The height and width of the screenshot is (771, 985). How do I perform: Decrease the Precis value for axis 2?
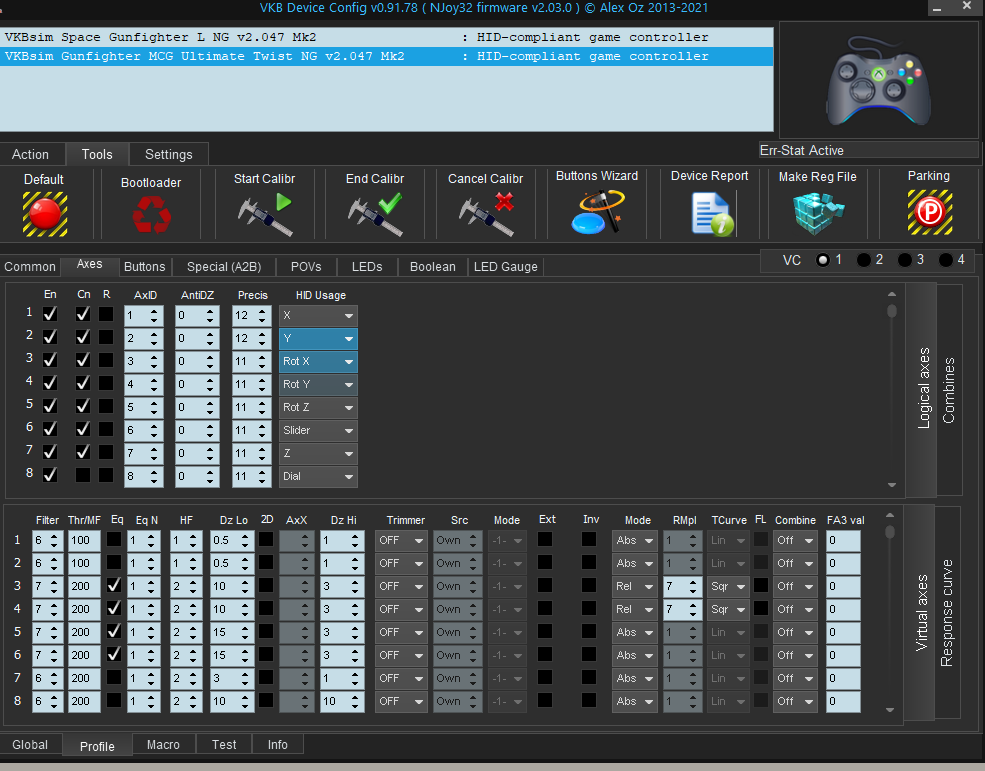click(x=263, y=343)
